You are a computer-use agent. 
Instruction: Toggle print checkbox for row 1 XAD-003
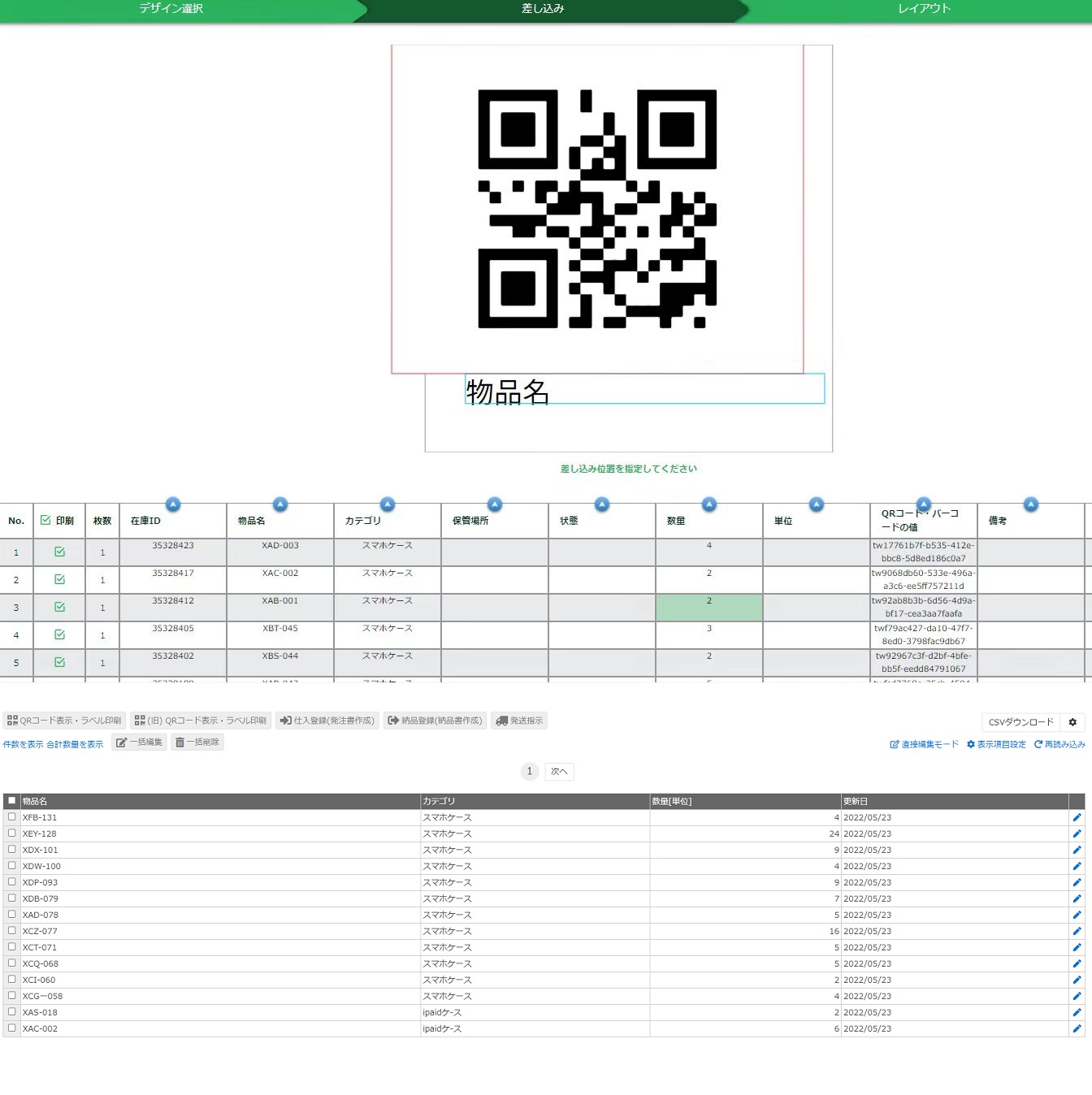tap(59, 552)
